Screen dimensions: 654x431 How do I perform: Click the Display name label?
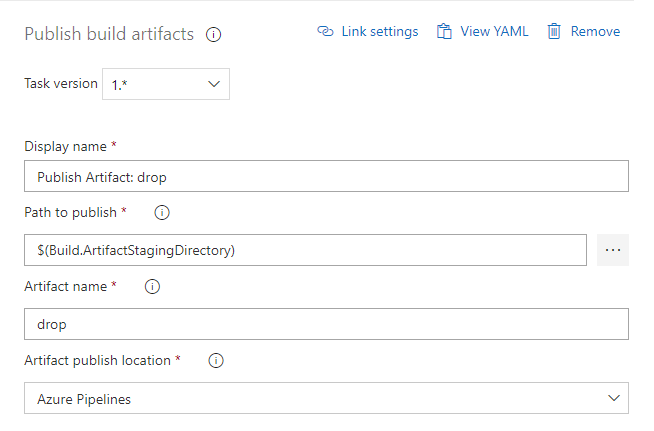(x=65, y=146)
